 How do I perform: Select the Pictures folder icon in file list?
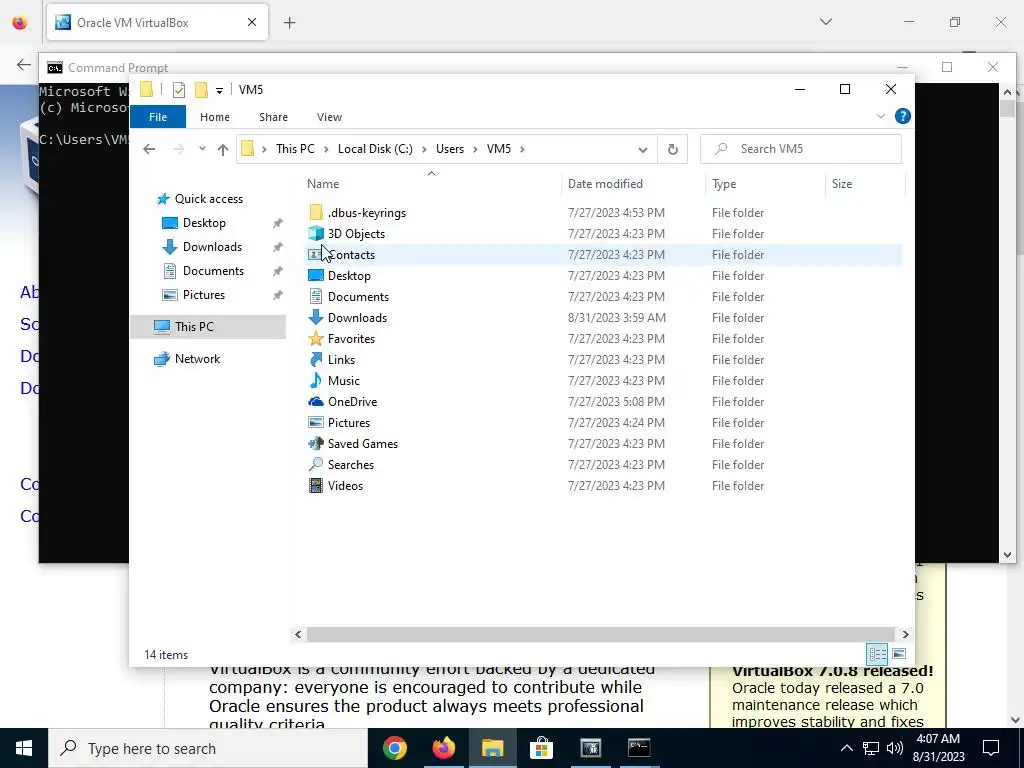pyautogui.click(x=316, y=423)
